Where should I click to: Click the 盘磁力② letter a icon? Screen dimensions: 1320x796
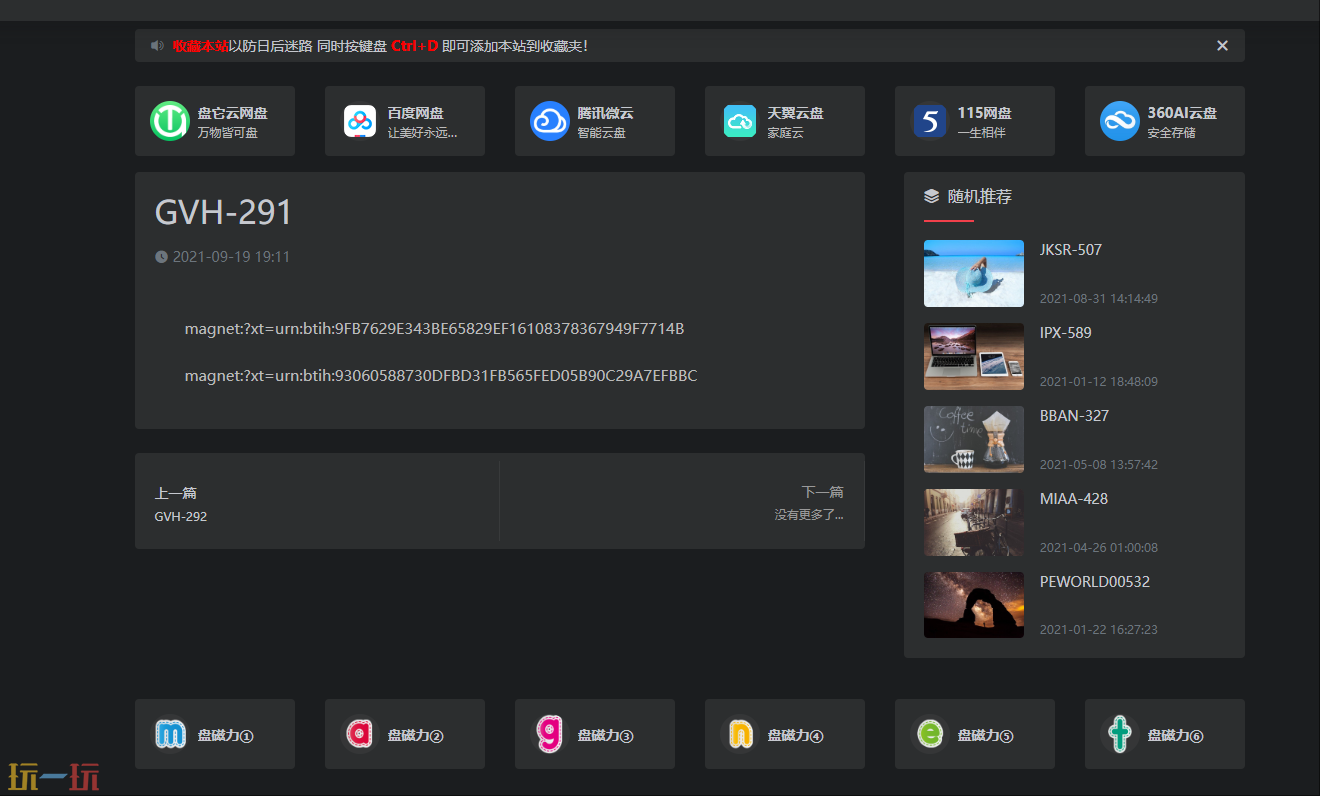click(360, 734)
